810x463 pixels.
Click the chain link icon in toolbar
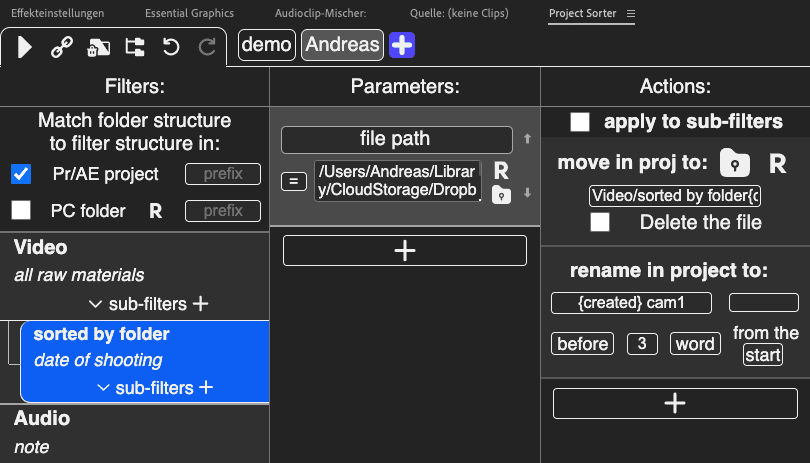pos(61,46)
